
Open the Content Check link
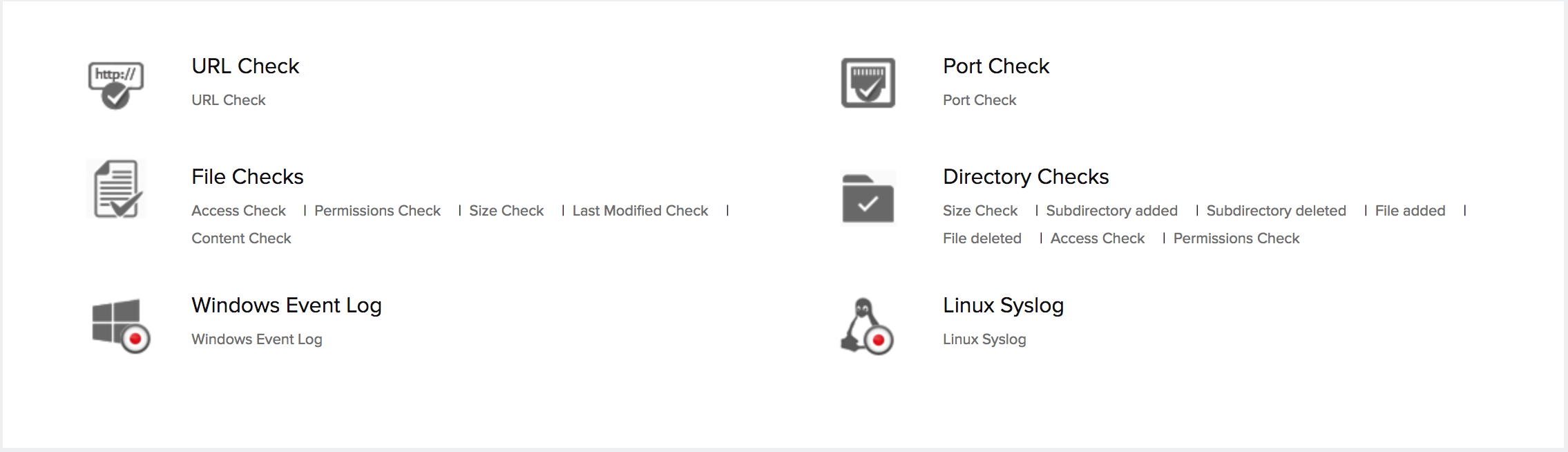pyautogui.click(x=241, y=238)
